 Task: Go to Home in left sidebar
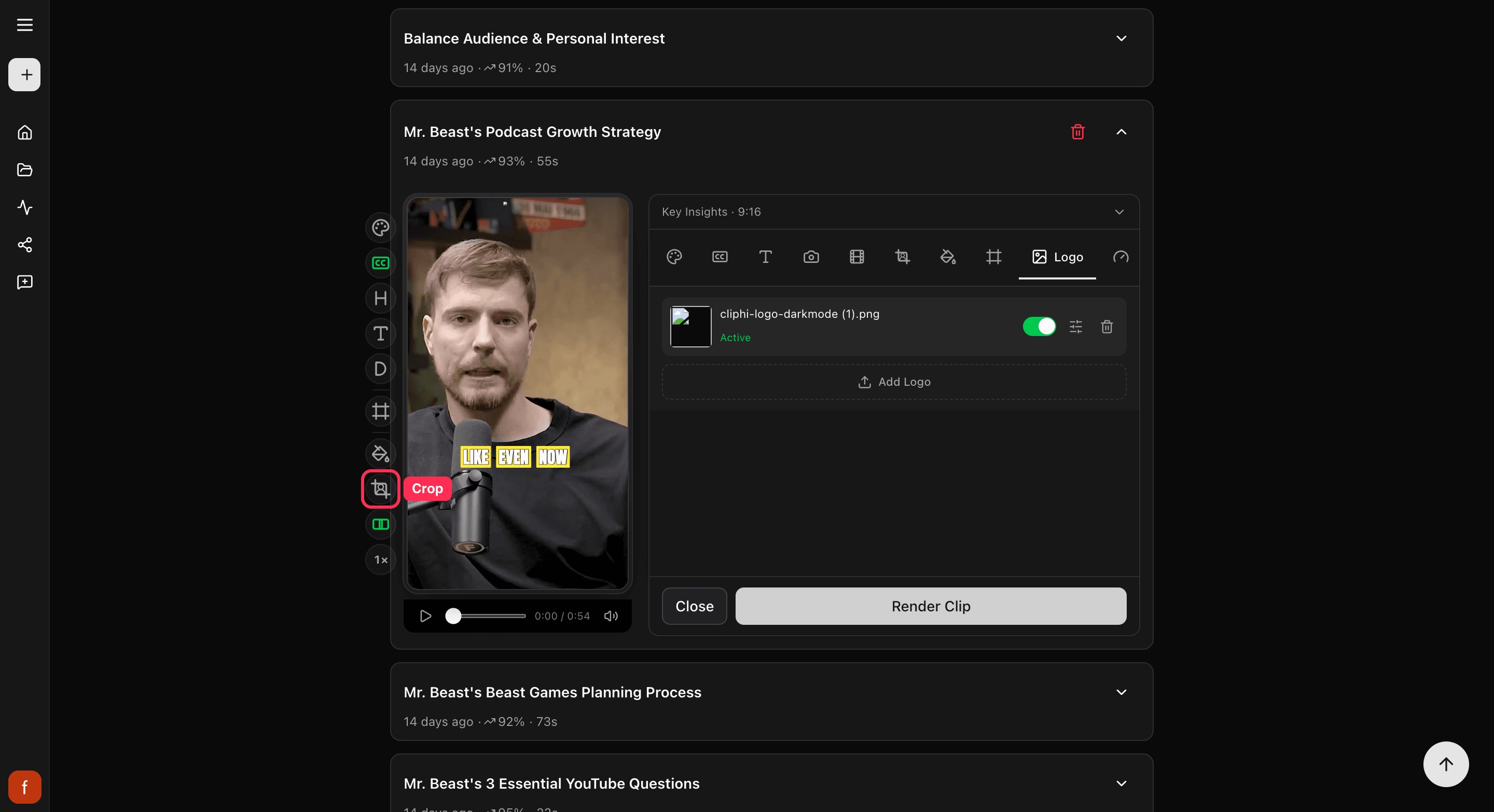coord(24,132)
